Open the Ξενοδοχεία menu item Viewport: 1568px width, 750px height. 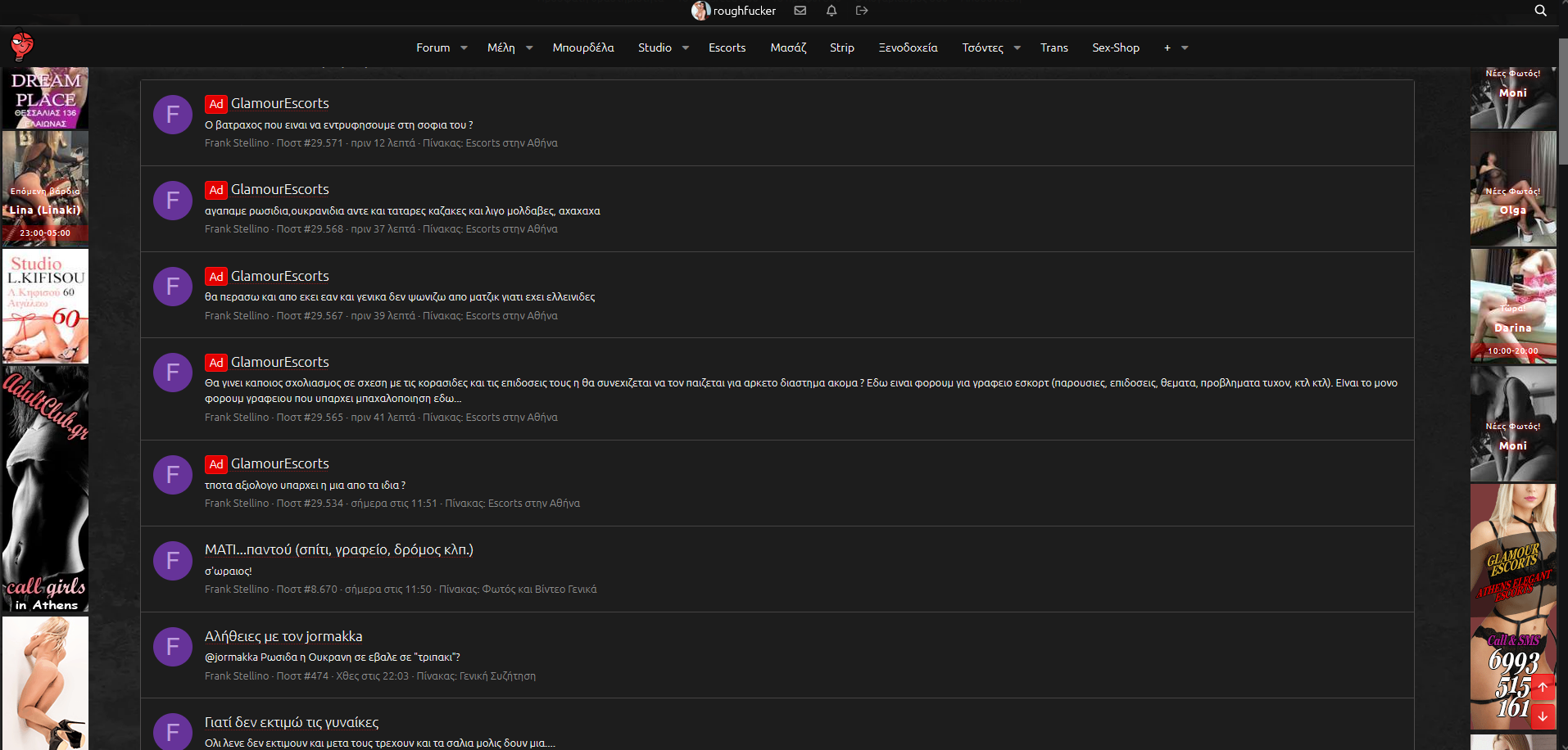[x=908, y=47]
